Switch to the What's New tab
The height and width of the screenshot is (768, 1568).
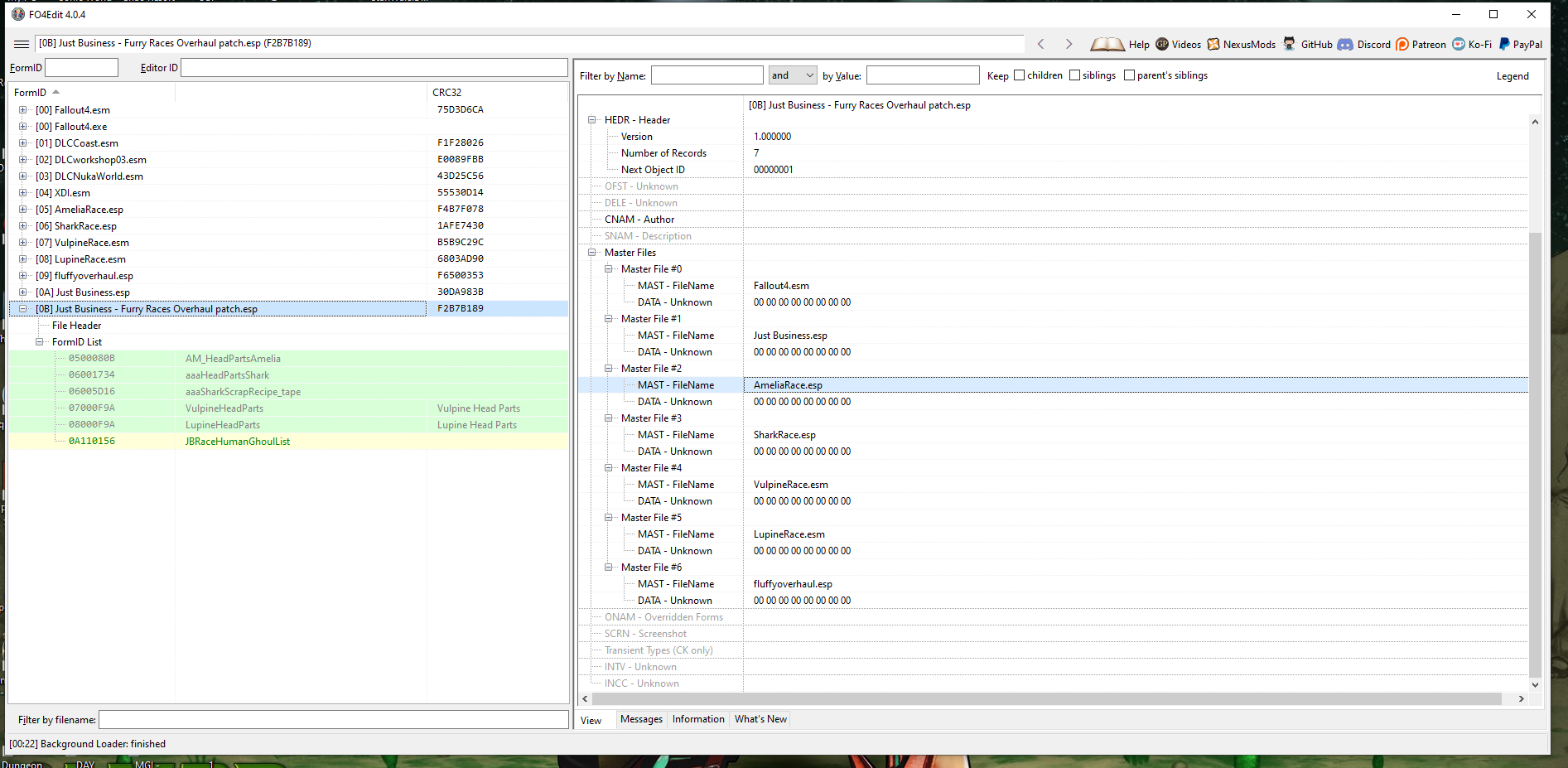pos(760,719)
